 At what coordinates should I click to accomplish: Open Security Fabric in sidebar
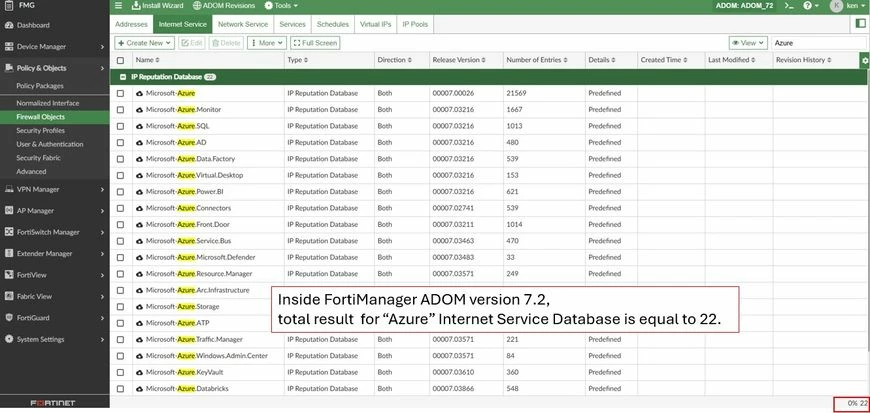(x=38, y=158)
